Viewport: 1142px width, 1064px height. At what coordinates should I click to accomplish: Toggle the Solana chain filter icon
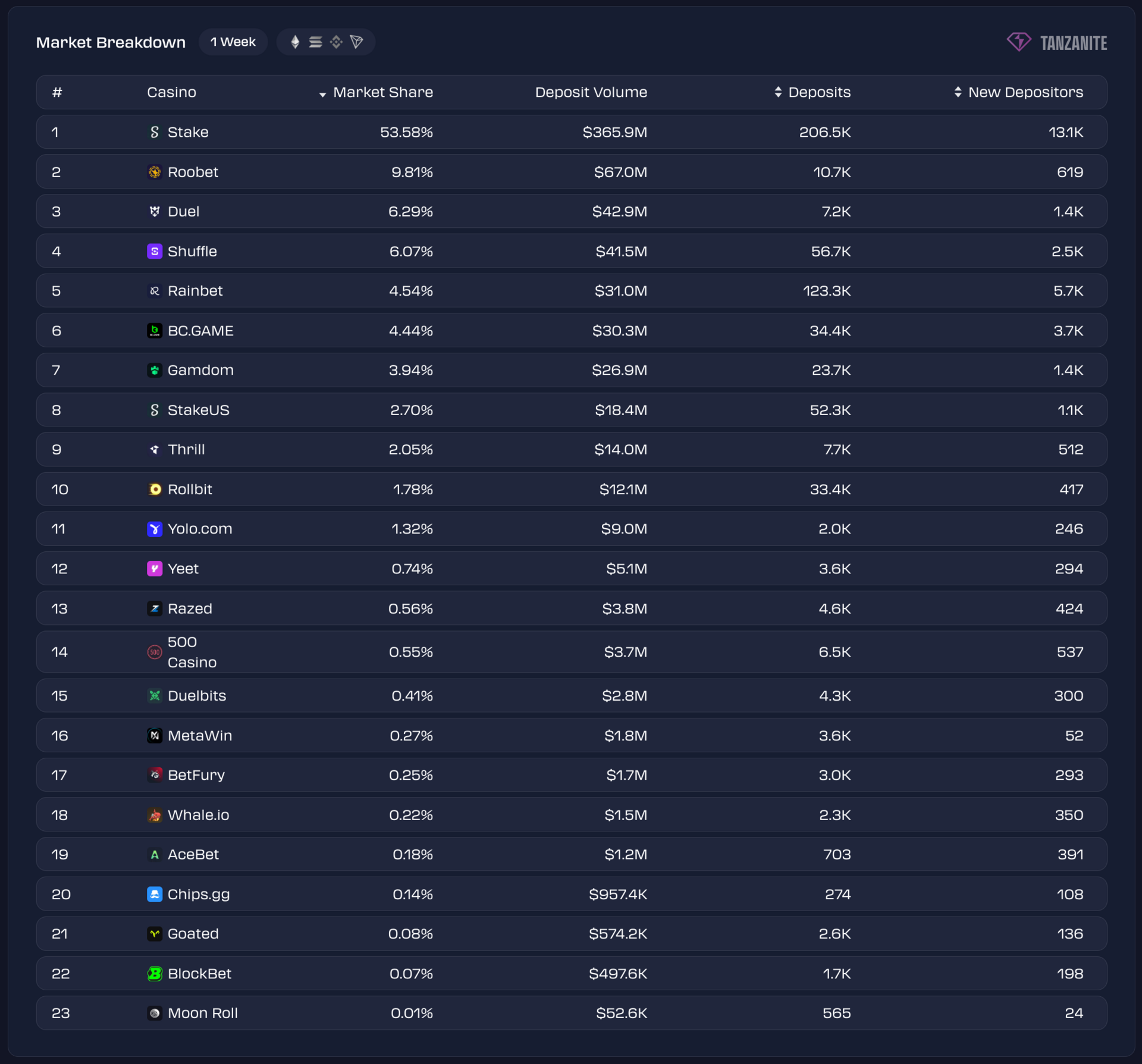[316, 42]
